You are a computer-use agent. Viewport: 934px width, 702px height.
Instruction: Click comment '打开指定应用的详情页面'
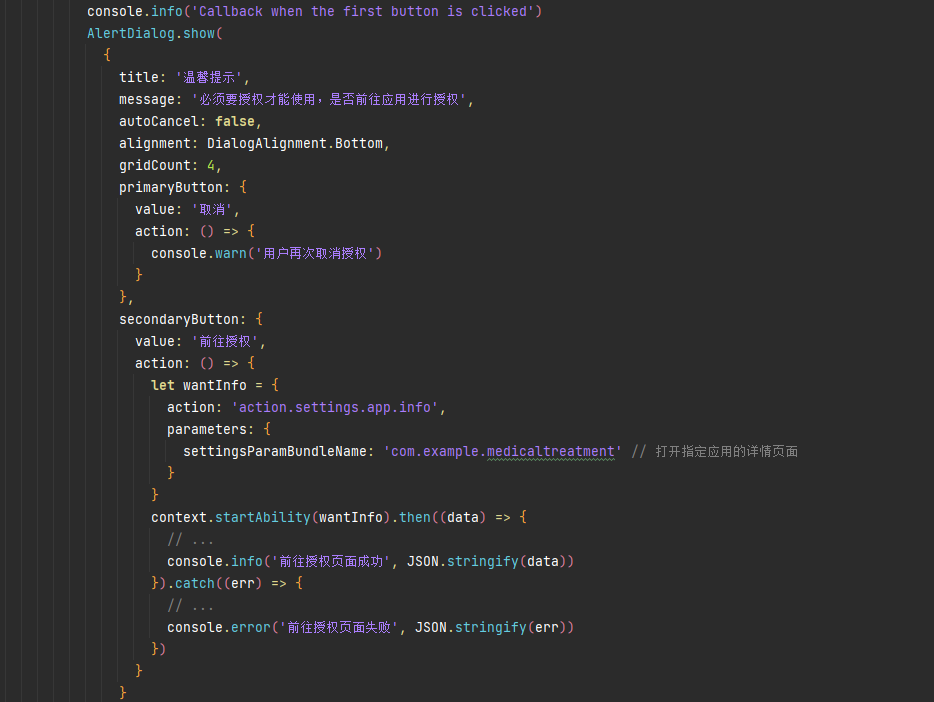pyautogui.click(x=727, y=451)
